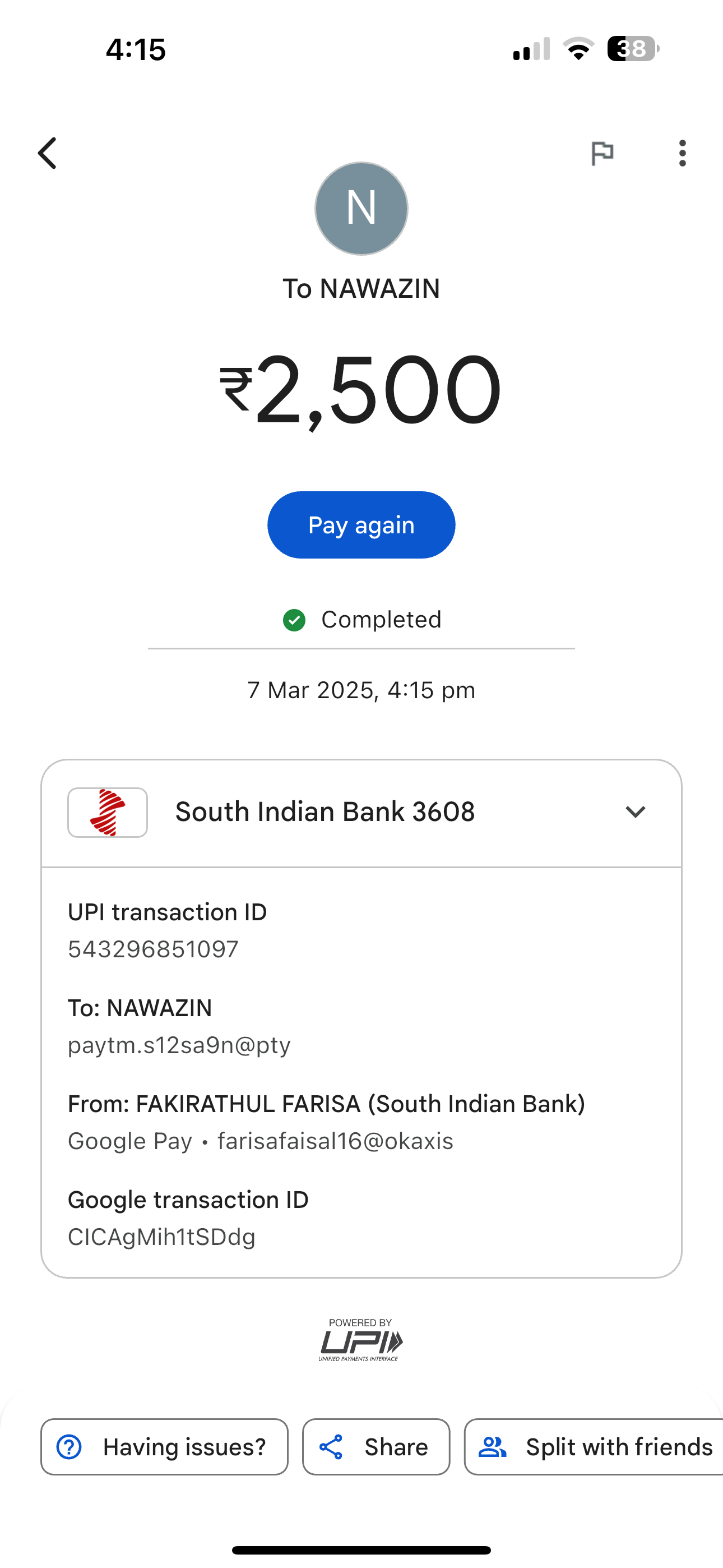Tap the Google transaction ID value
723x1568 pixels.
(x=161, y=1237)
